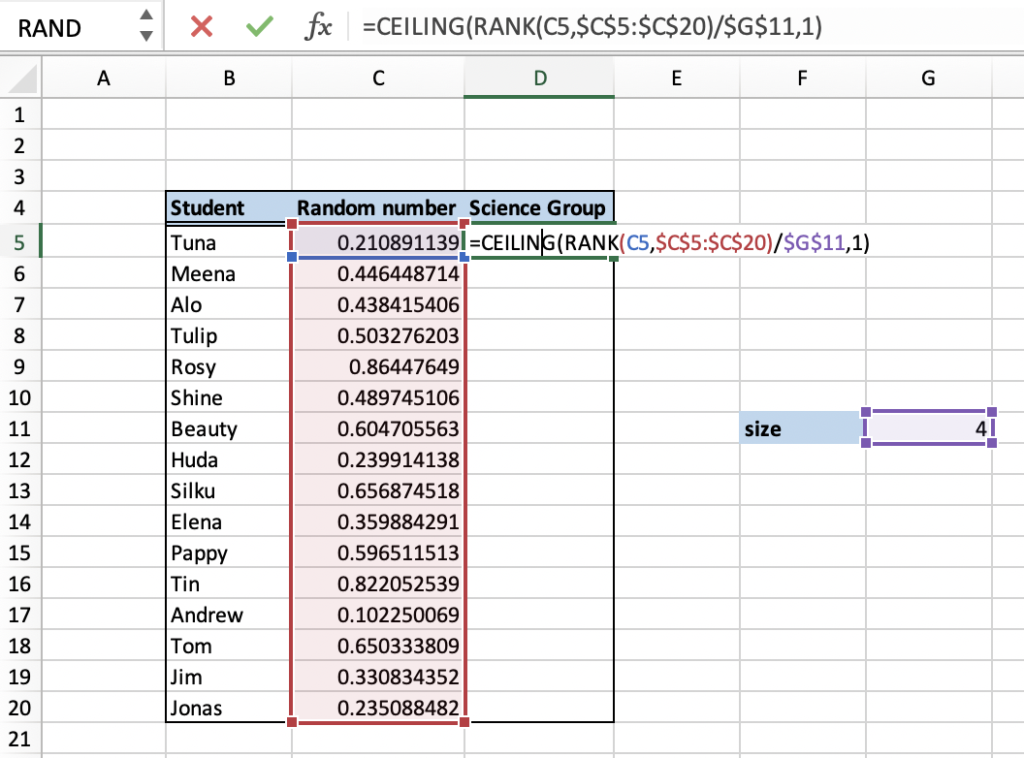The height and width of the screenshot is (758, 1024).
Task: Select column G header
Action: [927, 77]
